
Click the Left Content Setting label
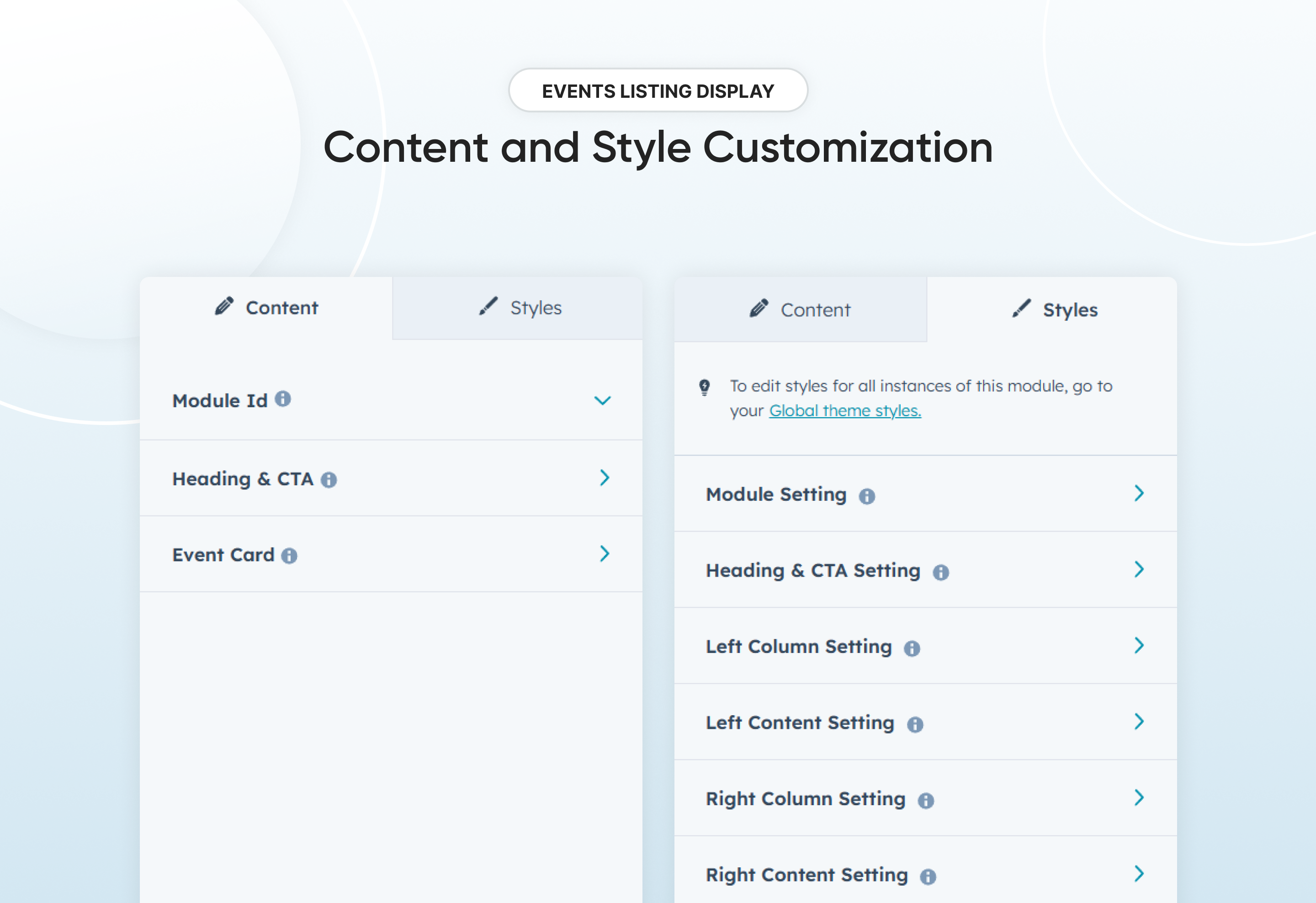(x=800, y=723)
